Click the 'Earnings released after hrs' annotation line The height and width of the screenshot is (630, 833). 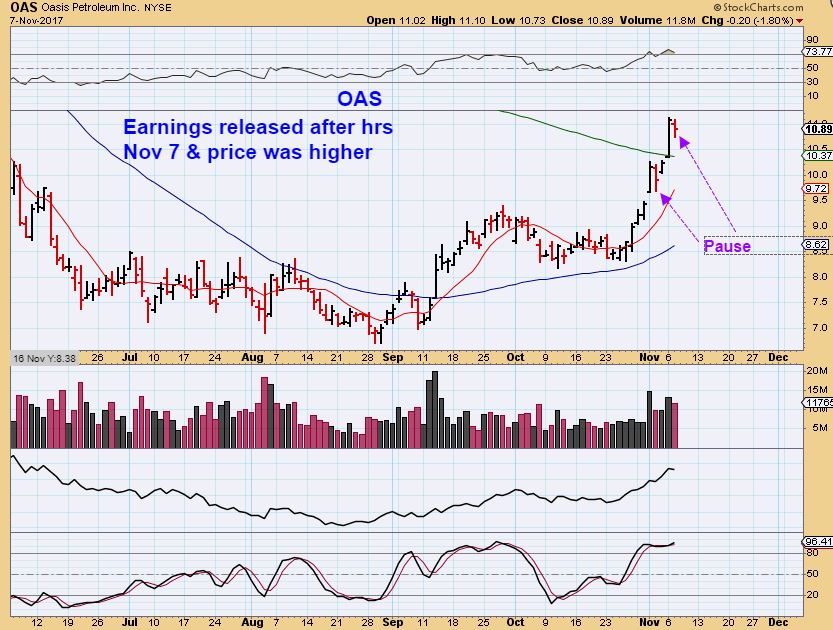click(258, 127)
